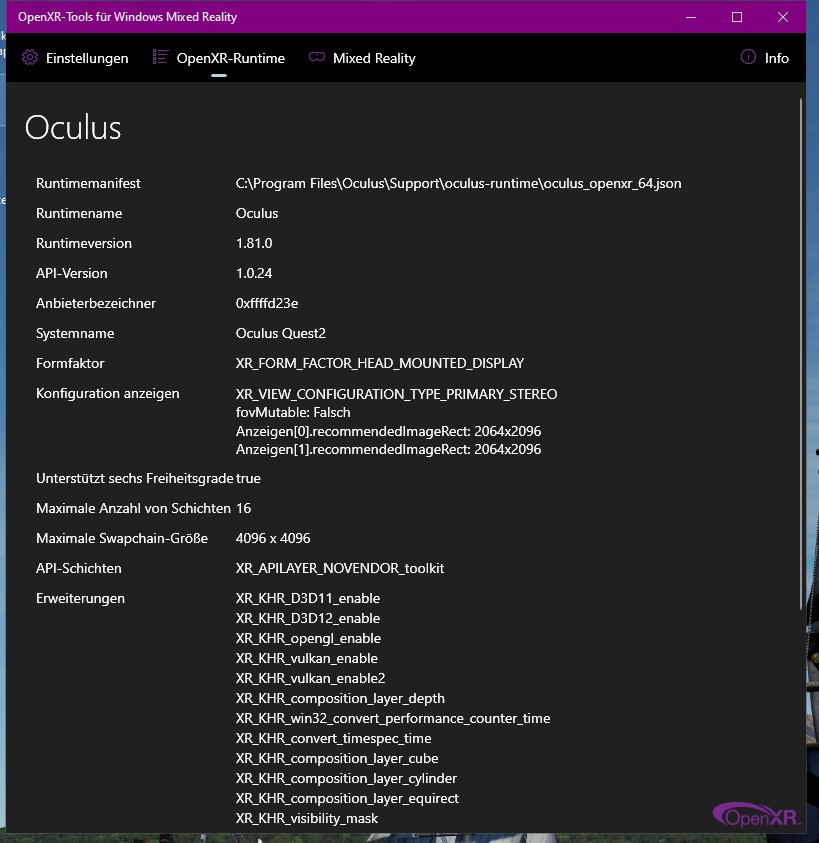Select the Runtimename value Oculus

(x=257, y=213)
